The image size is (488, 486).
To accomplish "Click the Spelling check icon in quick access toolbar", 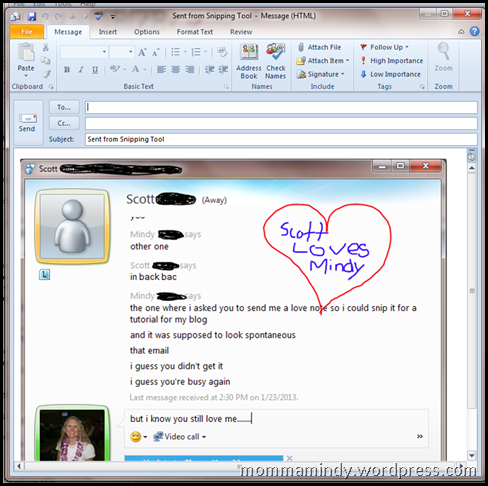I will point(99,16).
